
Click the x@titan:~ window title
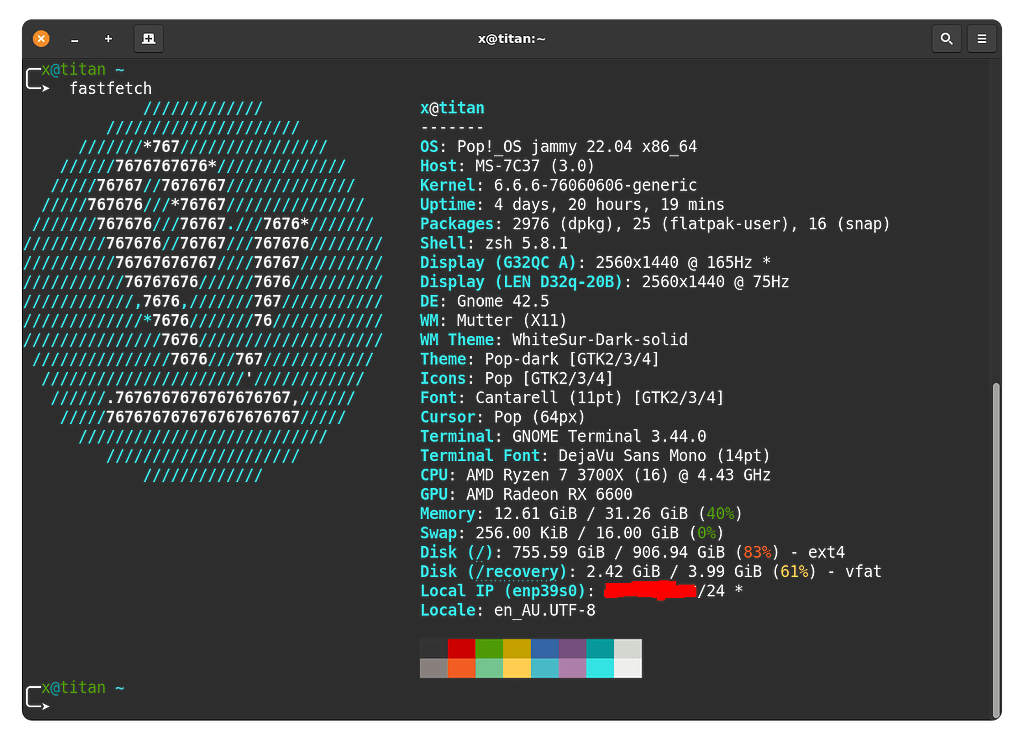click(x=512, y=38)
